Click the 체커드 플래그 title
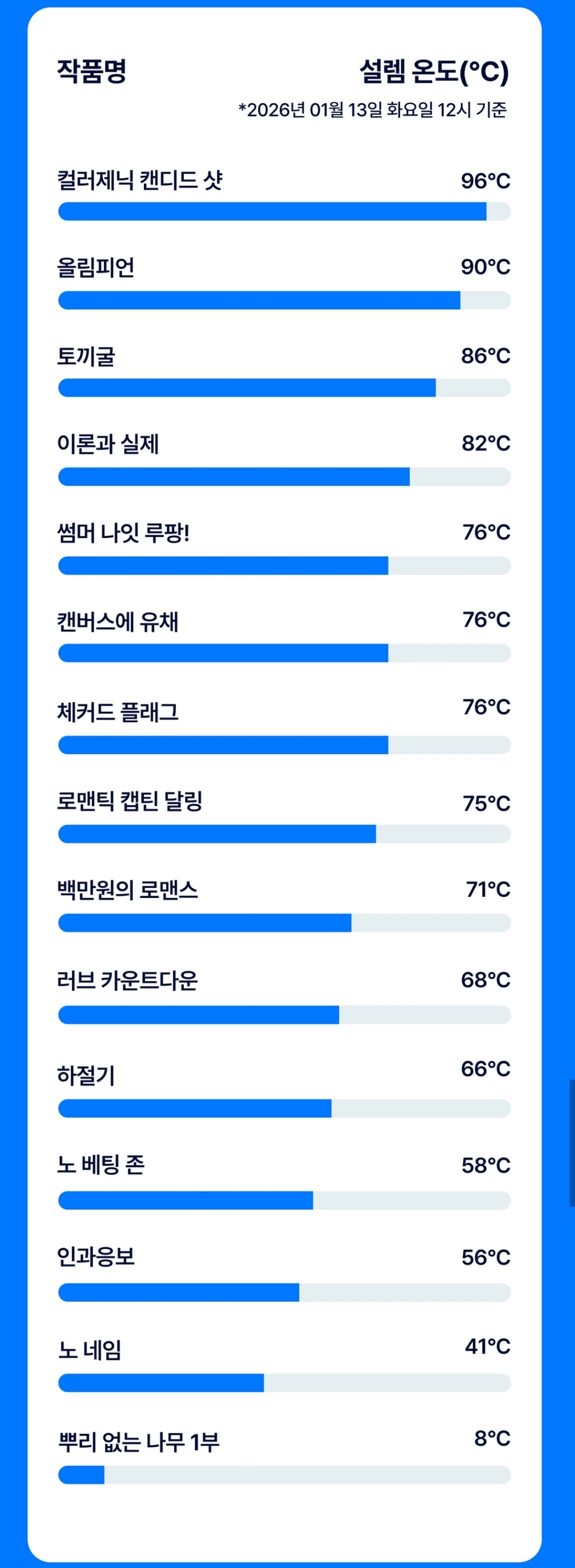This screenshot has width=575, height=1568. (x=118, y=712)
